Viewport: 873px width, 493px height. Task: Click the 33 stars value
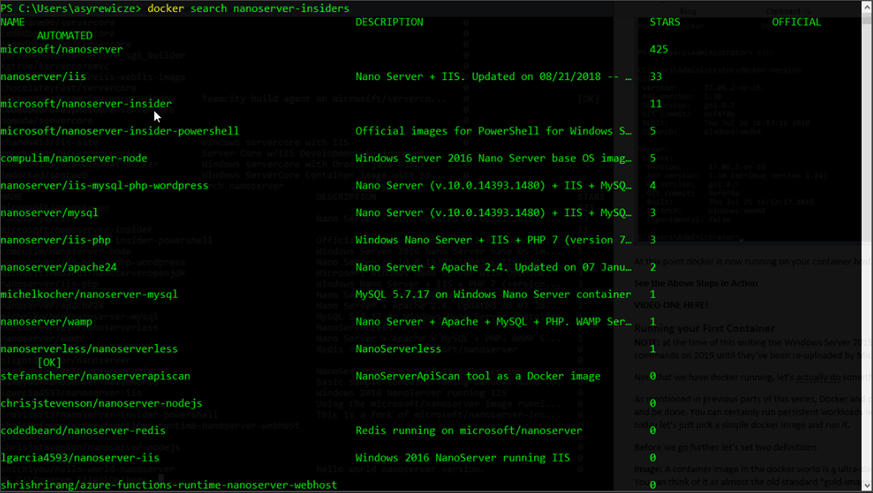tap(656, 77)
